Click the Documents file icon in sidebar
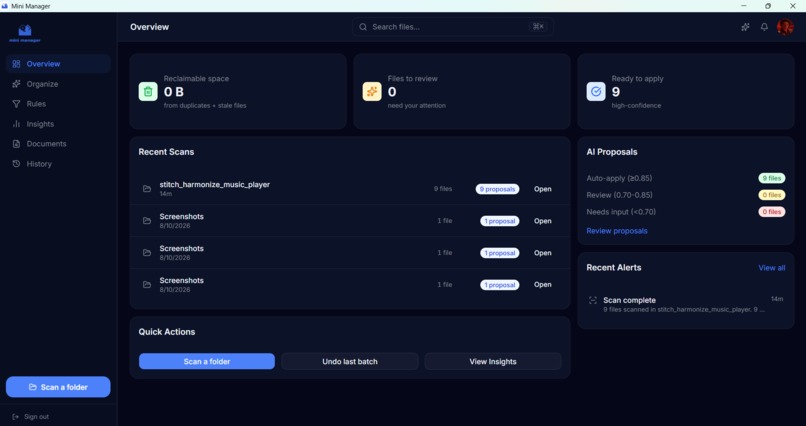The width and height of the screenshot is (806, 426). pyautogui.click(x=16, y=144)
